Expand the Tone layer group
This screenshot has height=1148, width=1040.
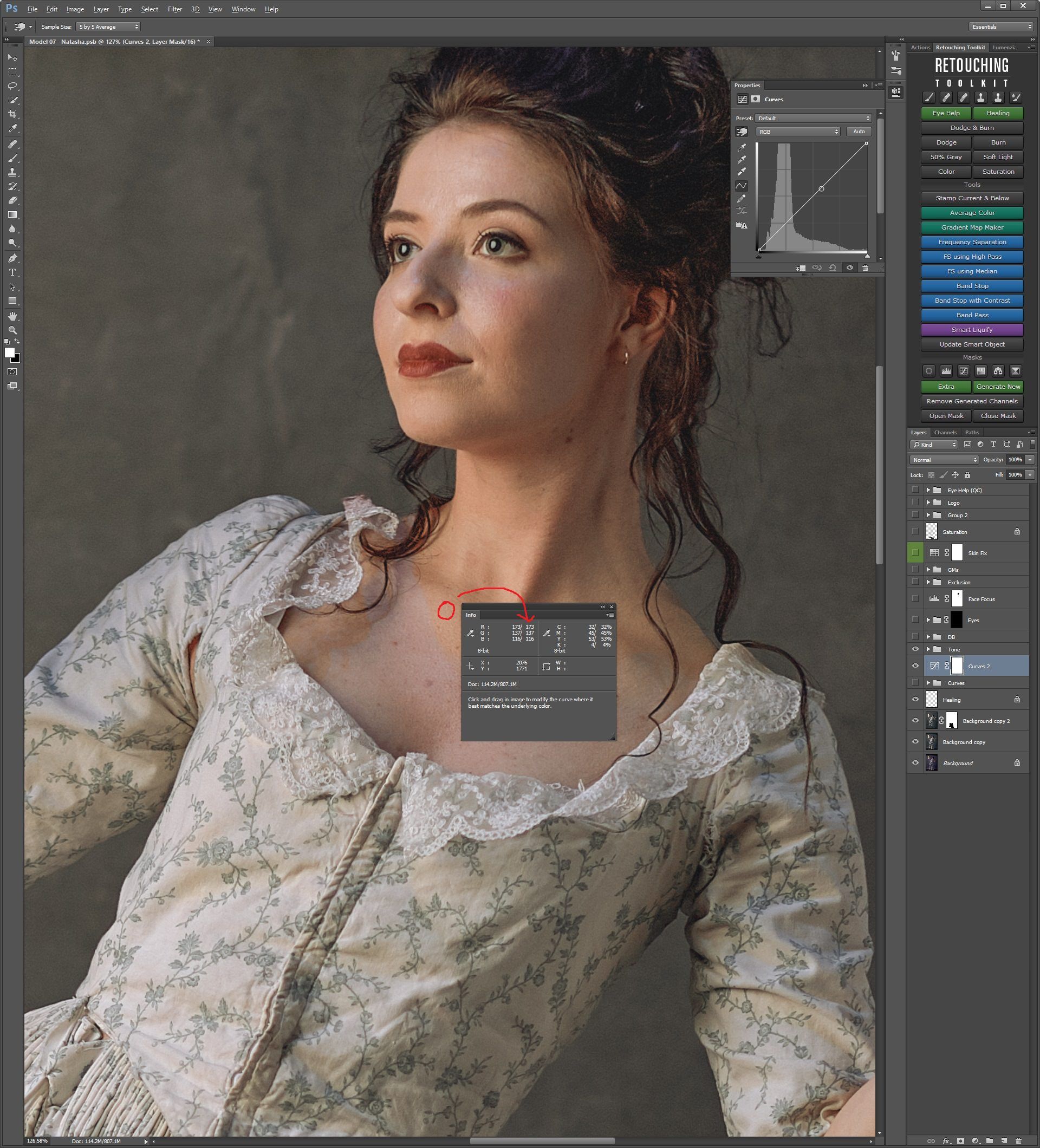[928, 649]
